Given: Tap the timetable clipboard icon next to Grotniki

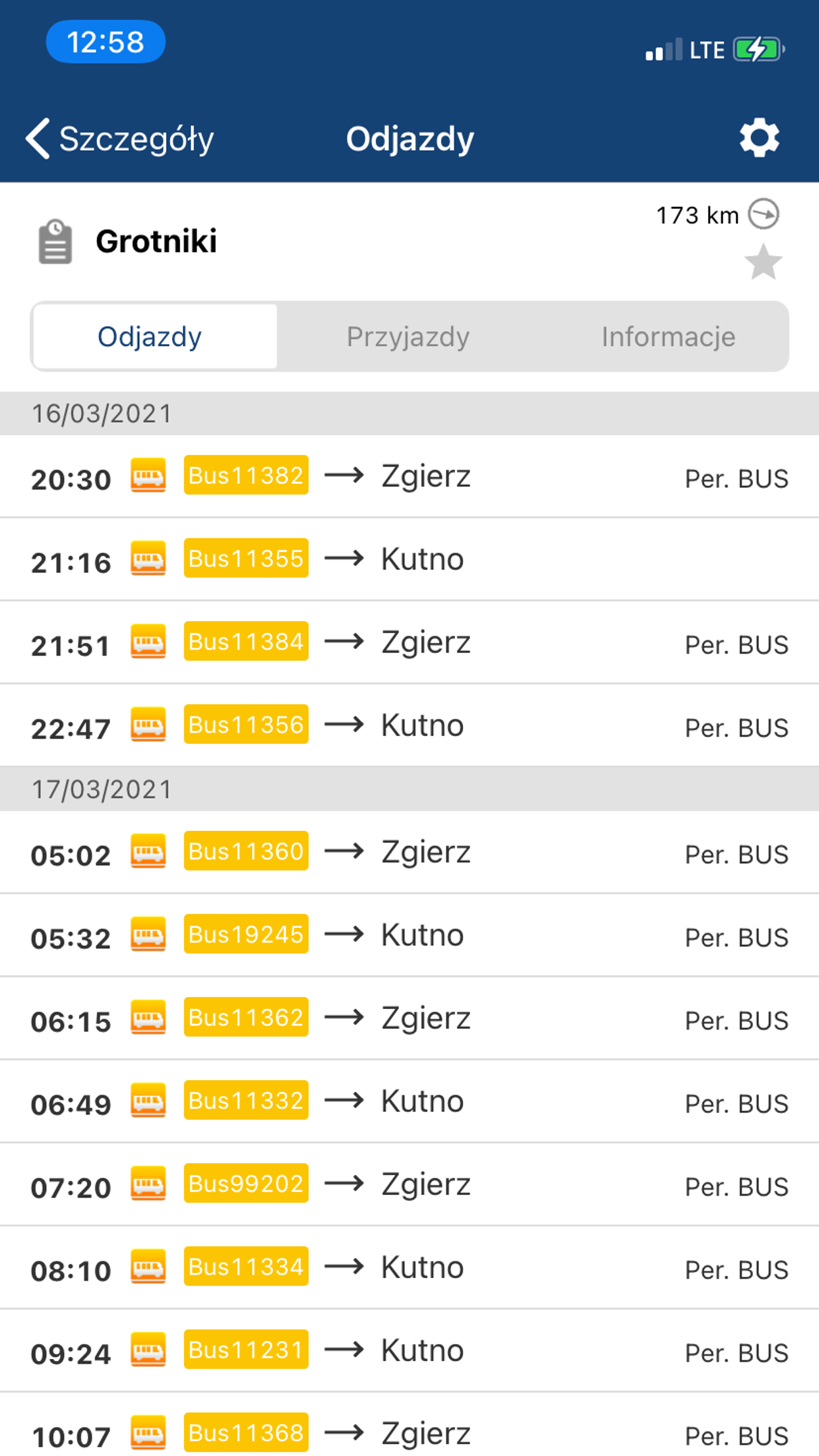Looking at the screenshot, I should point(55,242).
